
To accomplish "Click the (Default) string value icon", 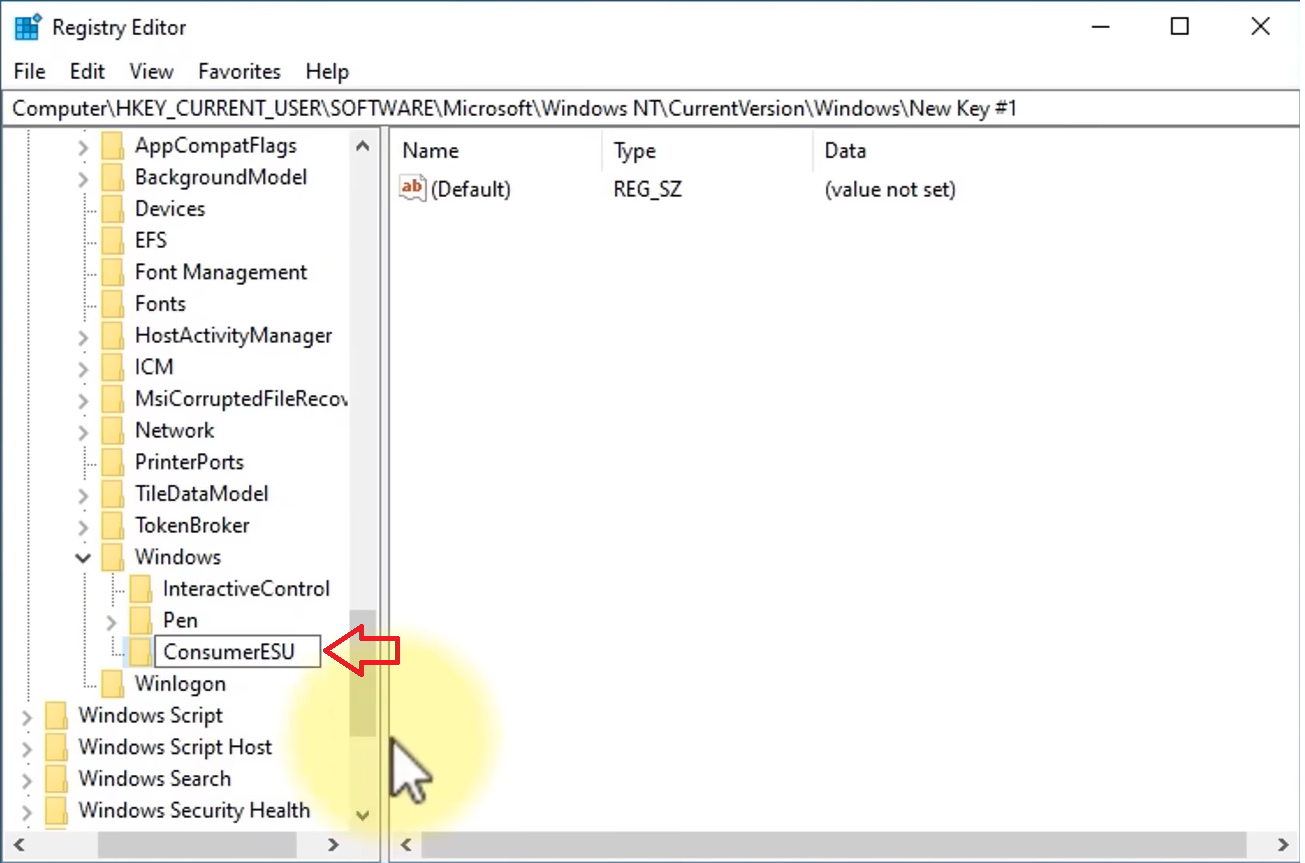I will [x=412, y=188].
